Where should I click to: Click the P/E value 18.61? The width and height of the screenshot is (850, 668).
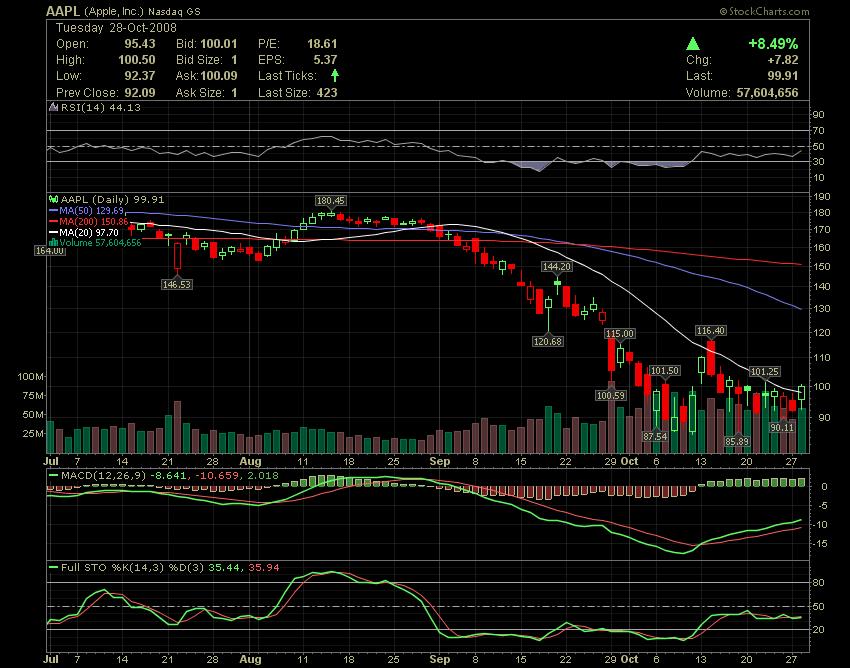click(322, 44)
